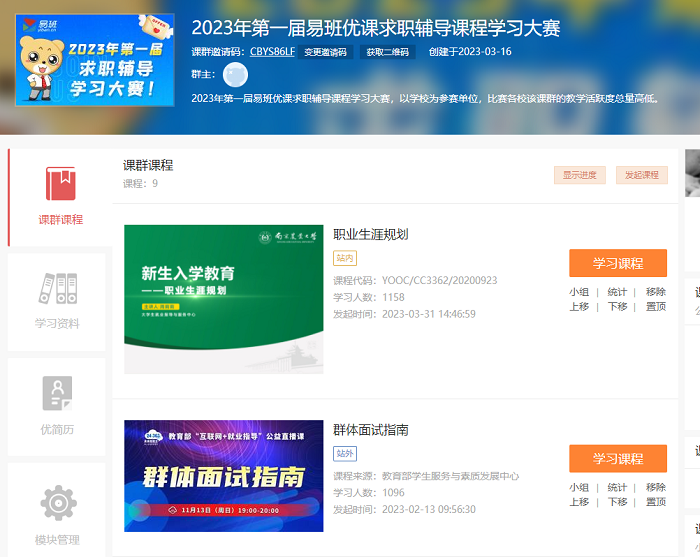Click the course code YOOC/CC3362/20200923
The image size is (700, 557).
[439, 280]
